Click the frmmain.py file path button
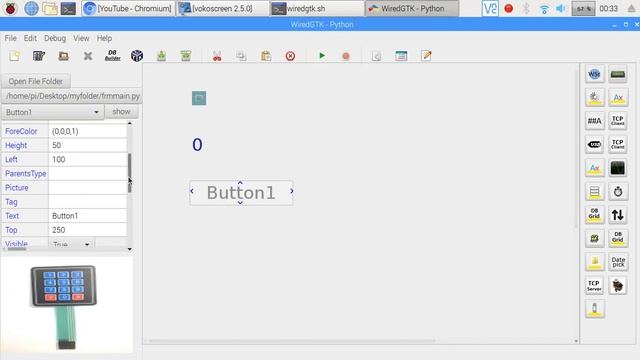The height and width of the screenshot is (360, 640). [72, 96]
